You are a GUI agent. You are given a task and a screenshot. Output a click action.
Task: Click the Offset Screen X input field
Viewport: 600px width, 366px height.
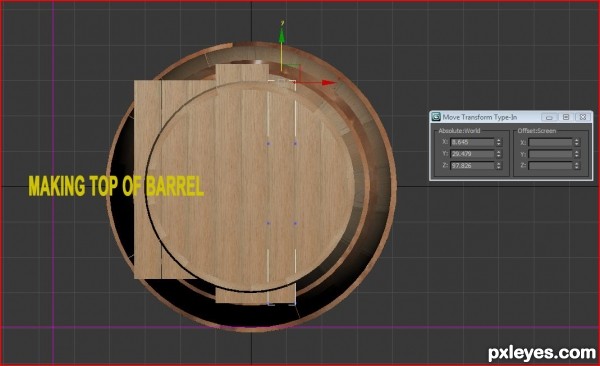click(x=550, y=142)
